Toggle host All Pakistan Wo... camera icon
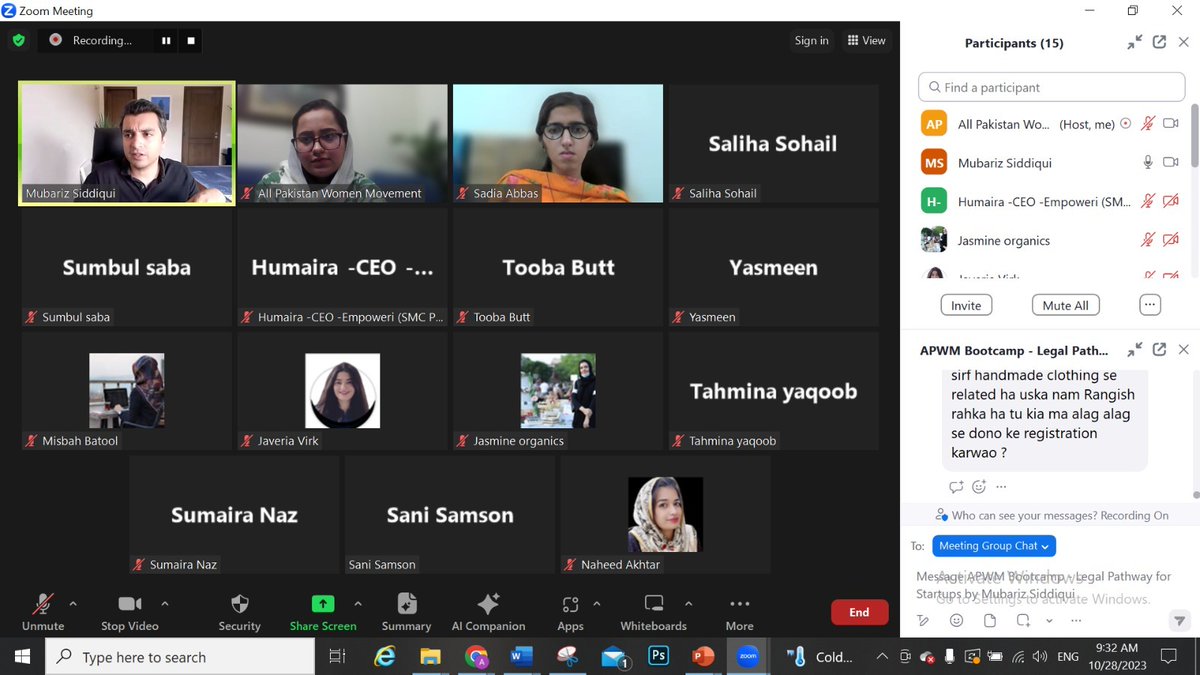Image resolution: width=1200 pixels, height=675 pixels. (1171, 124)
